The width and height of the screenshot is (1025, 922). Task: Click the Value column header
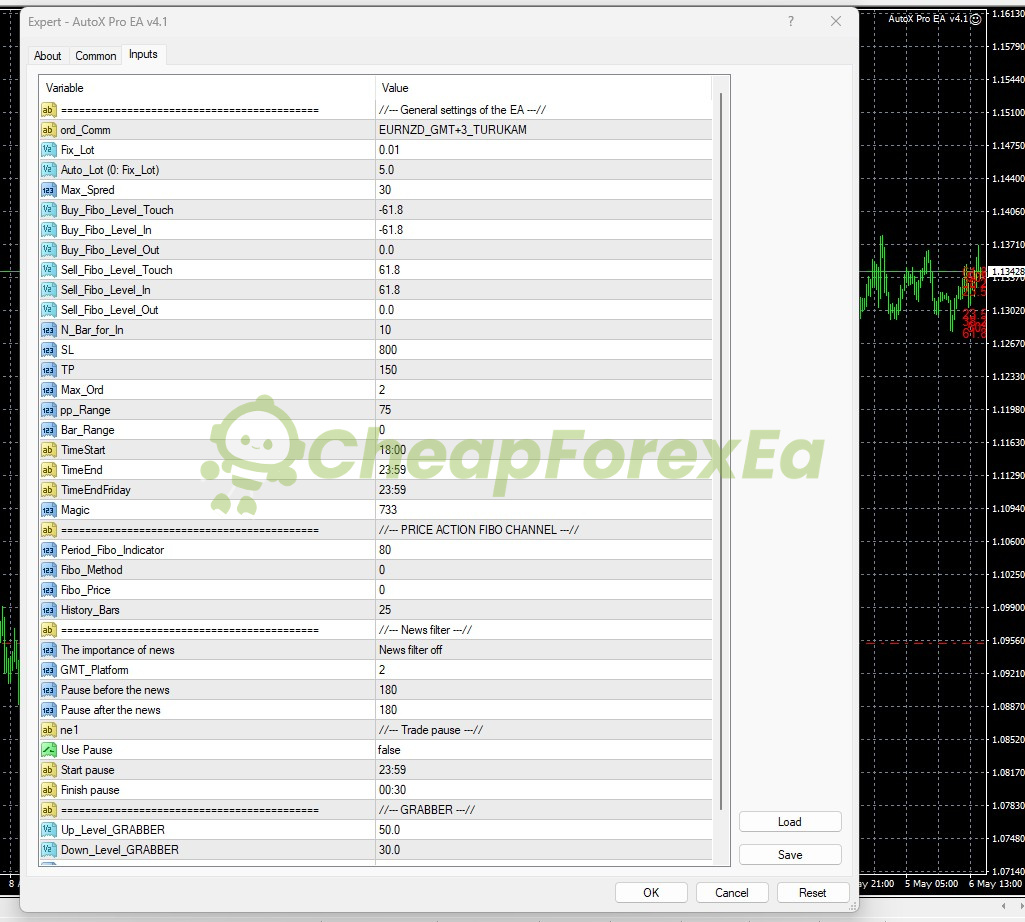tap(544, 88)
